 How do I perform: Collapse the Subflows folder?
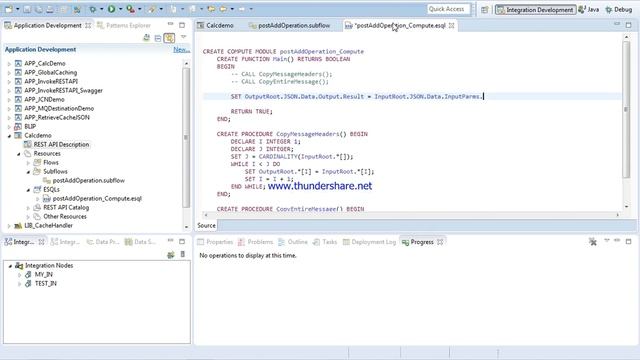[28, 171]
